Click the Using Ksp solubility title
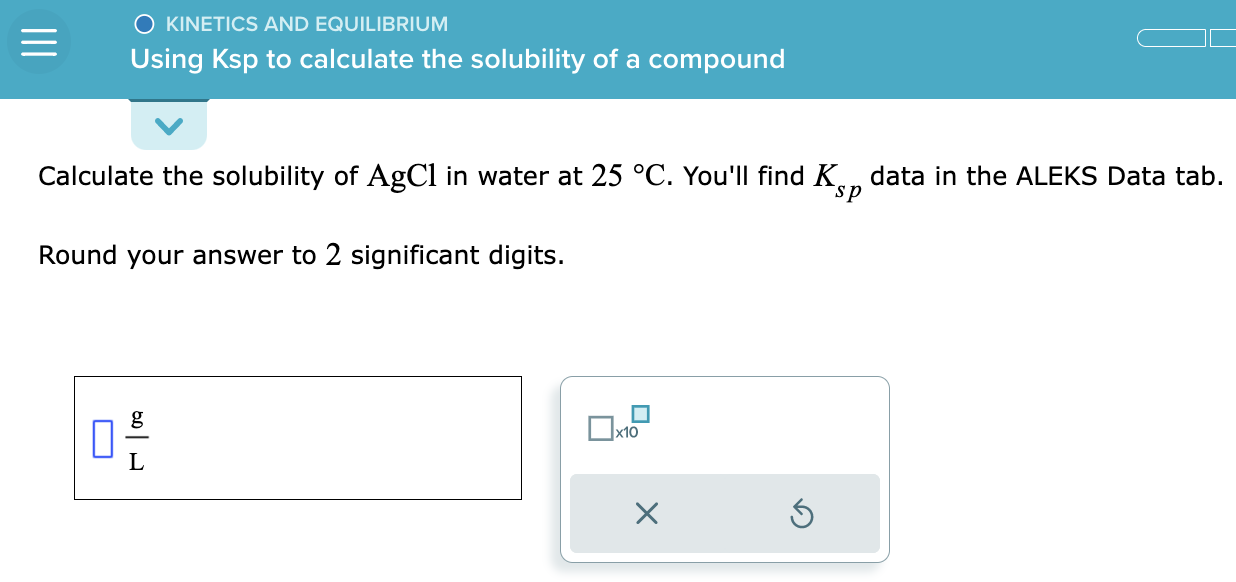This screenshot has height=582, width=1236. 456,59
